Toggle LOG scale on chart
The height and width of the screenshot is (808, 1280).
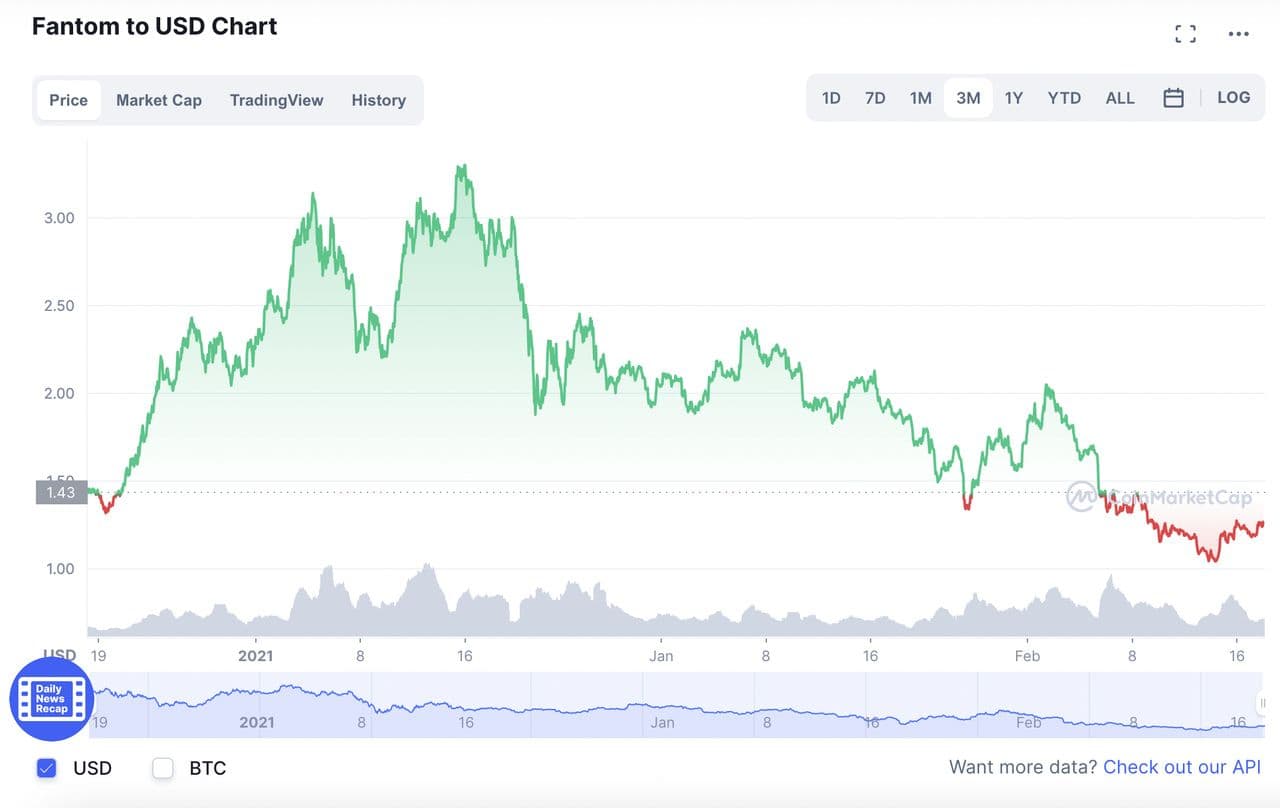1233,98
